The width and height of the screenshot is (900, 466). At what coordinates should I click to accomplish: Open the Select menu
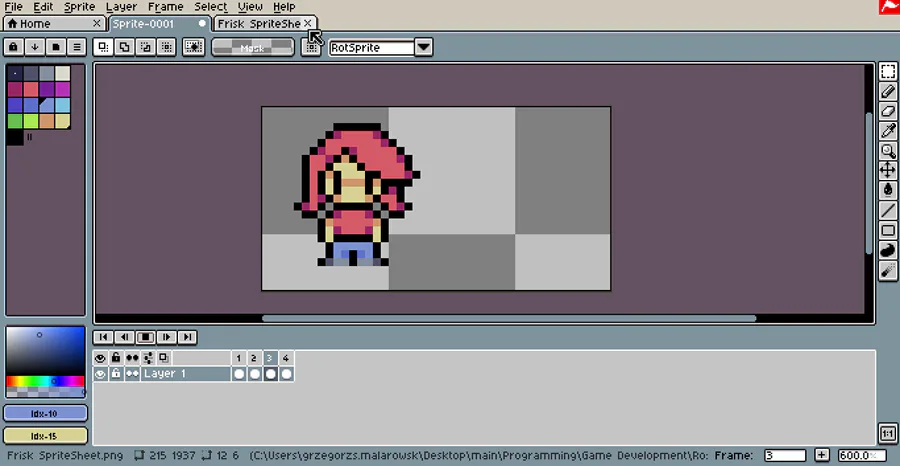click(211, 7)
